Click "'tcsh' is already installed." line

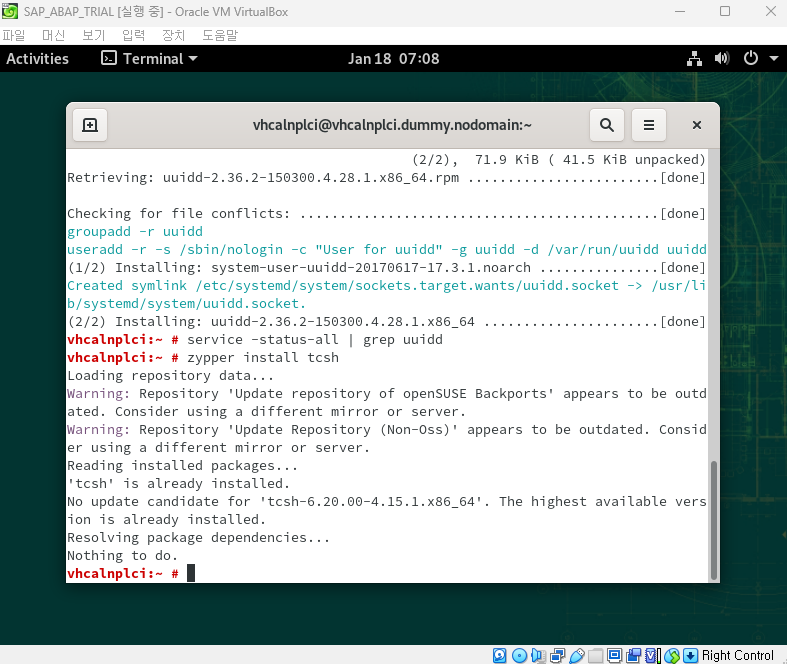[x=179, y=483]
